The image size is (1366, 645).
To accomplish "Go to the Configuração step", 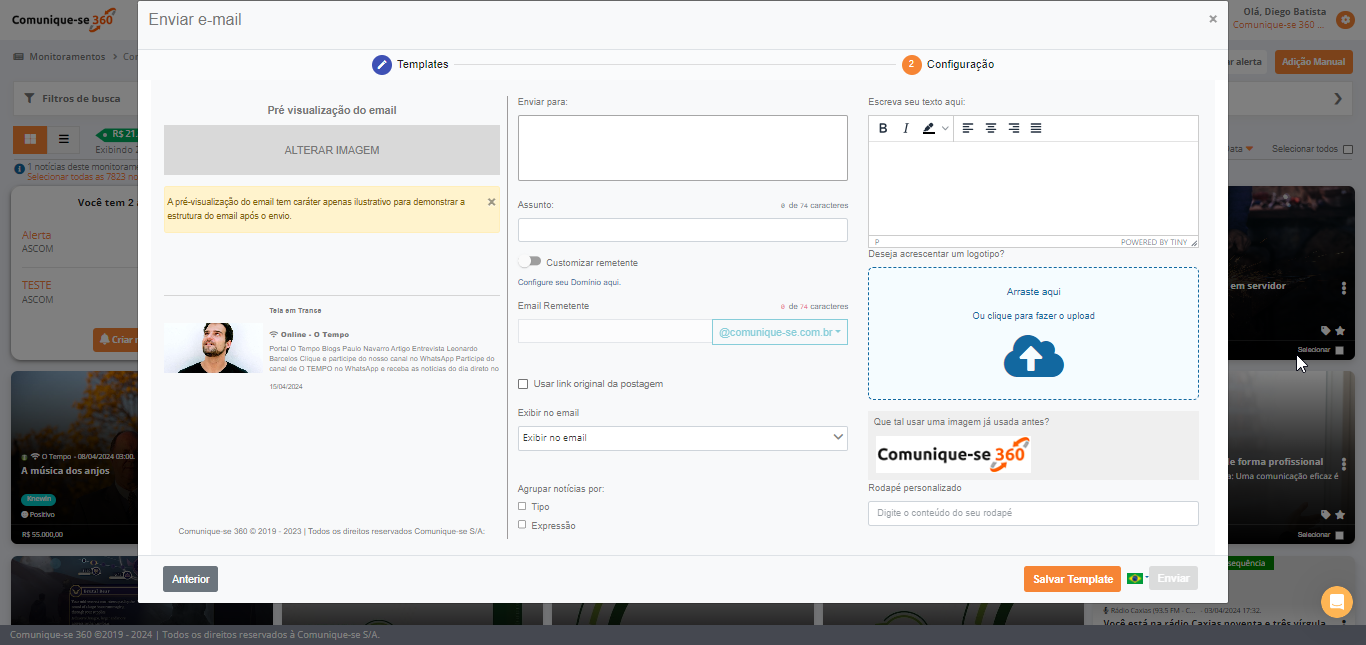I will coord(948,64).
